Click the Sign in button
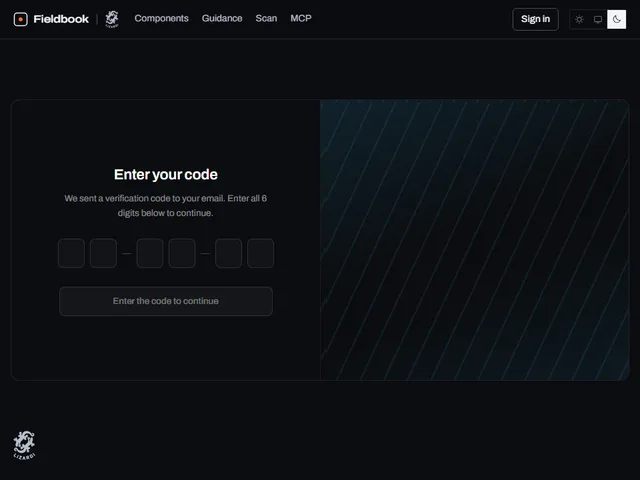The height and width of the screenshot is (480, 640). coord(535,19)
